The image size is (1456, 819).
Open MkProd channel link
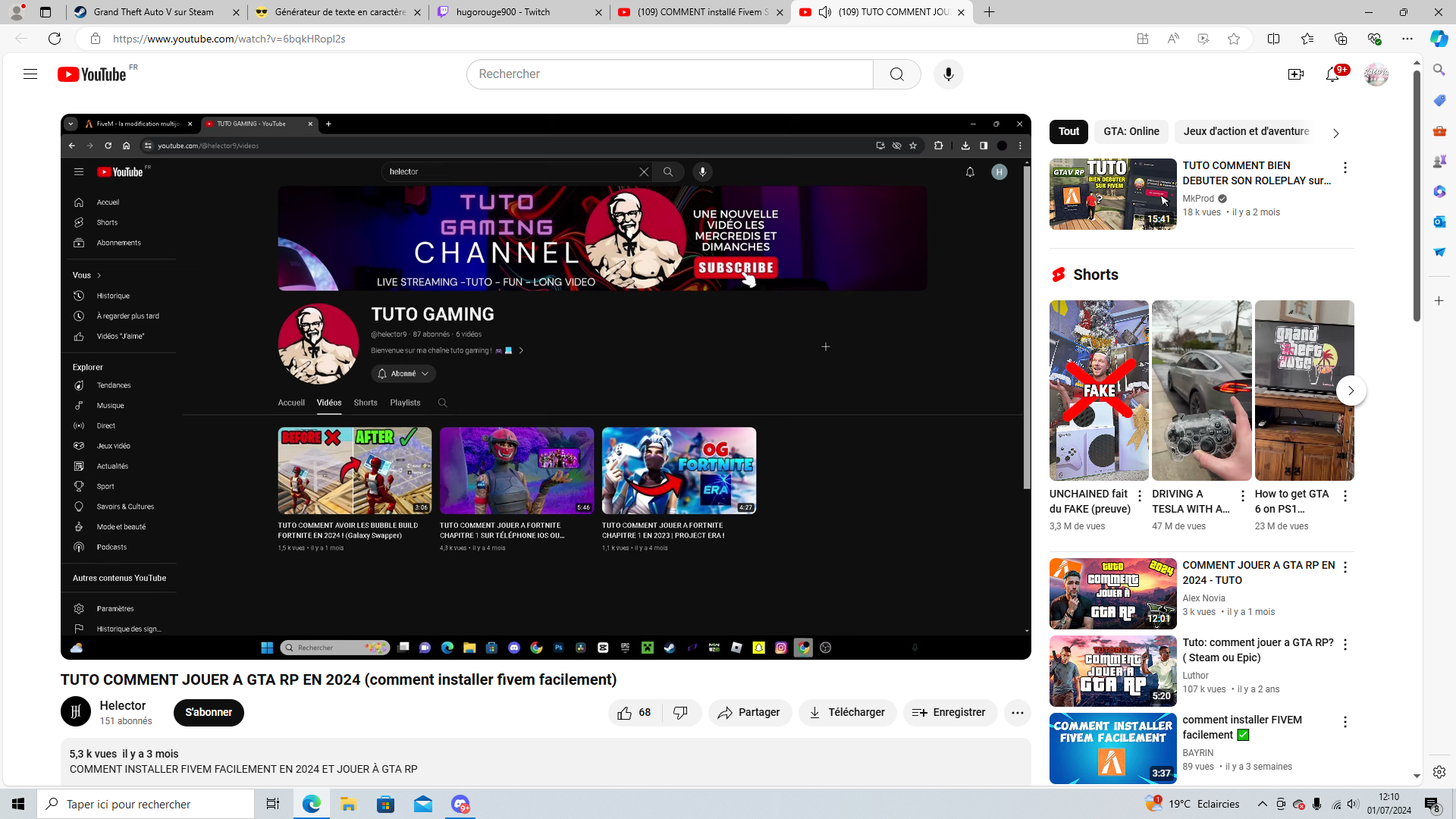click(x=1198, y=199)
